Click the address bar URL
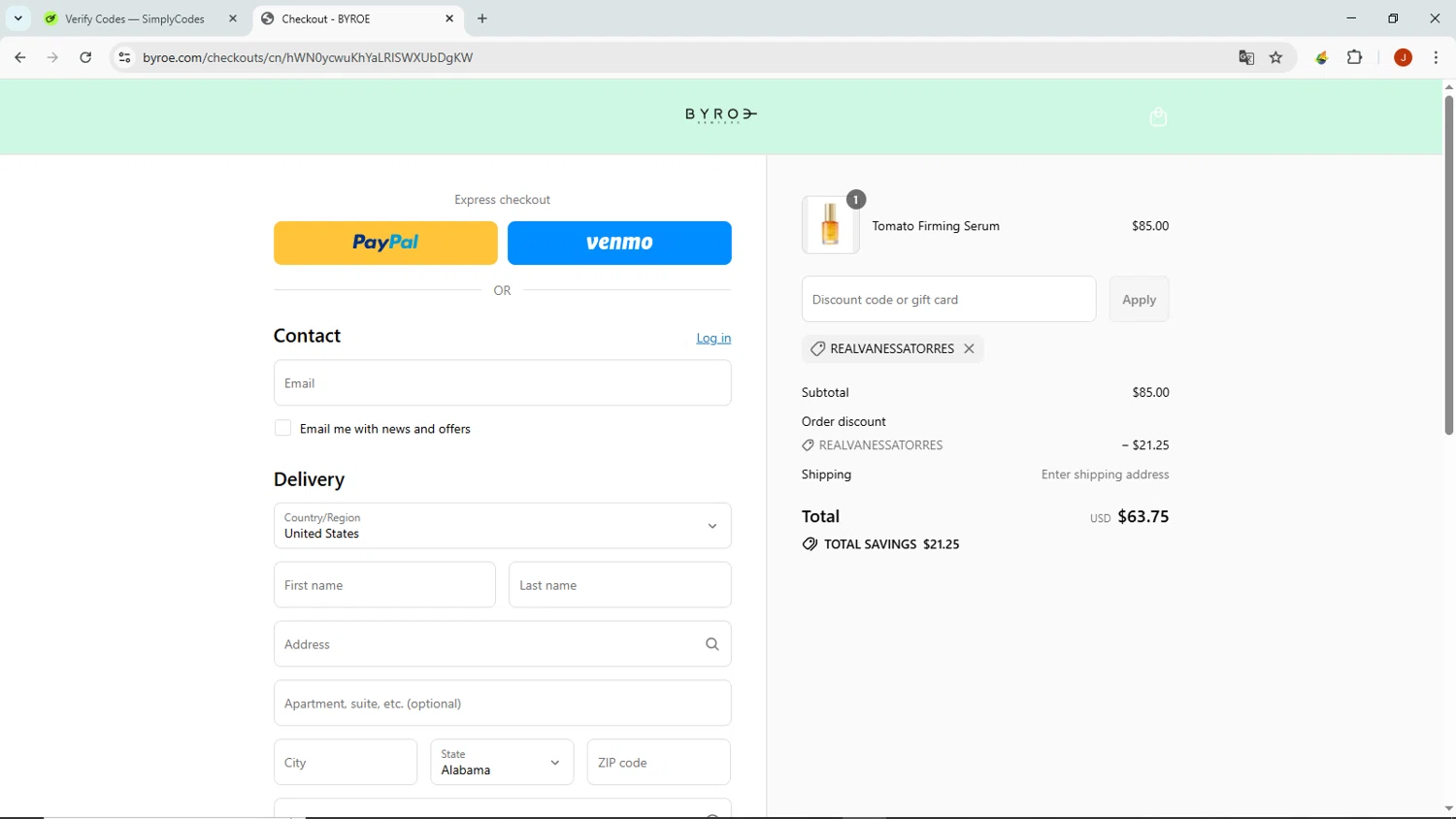The height and width of the screenshot is (819, 1456). click(x=308, y=57)
